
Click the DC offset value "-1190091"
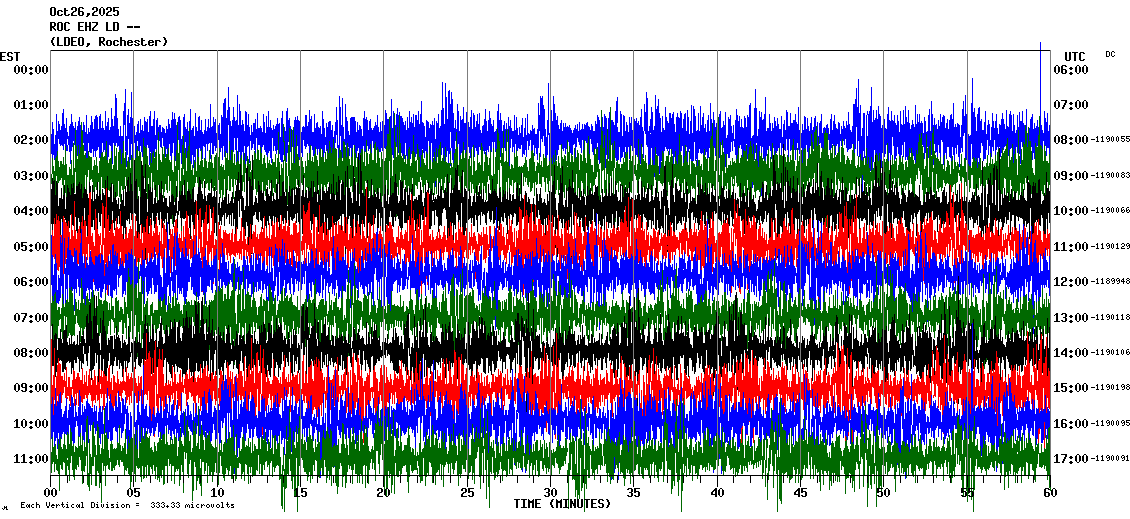click(1110, 458)
